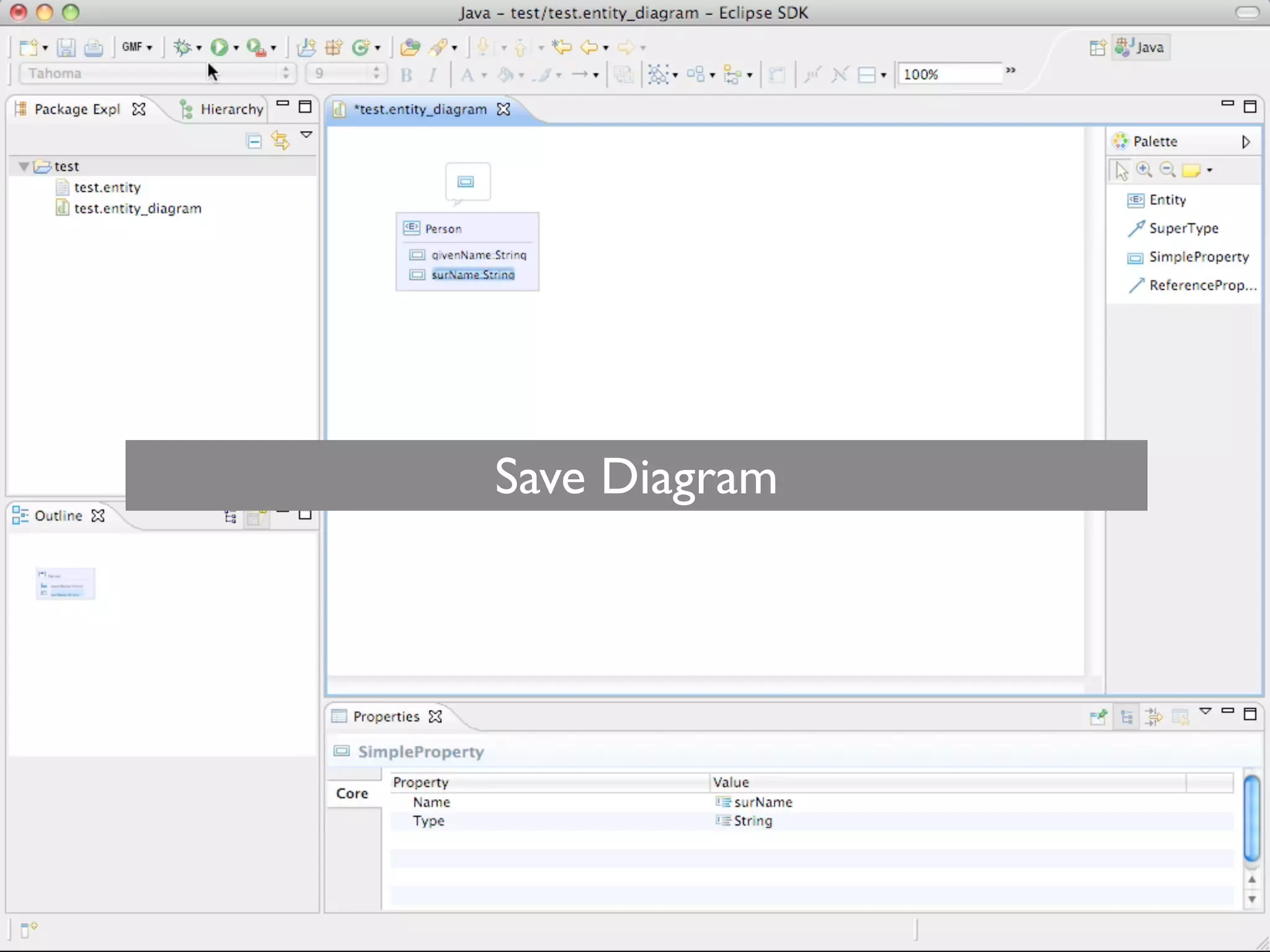Click the New Java Class icon
This screenshot has height=952, width=1270.
pos(361,47)
